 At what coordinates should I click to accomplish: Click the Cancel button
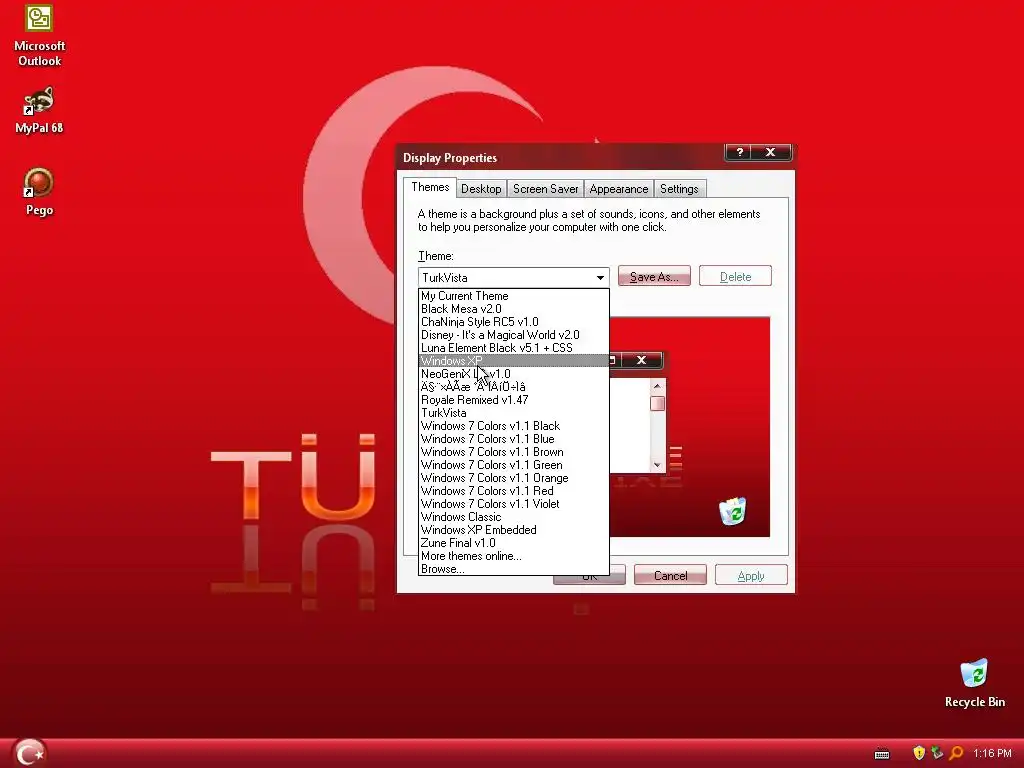point(670,575)
